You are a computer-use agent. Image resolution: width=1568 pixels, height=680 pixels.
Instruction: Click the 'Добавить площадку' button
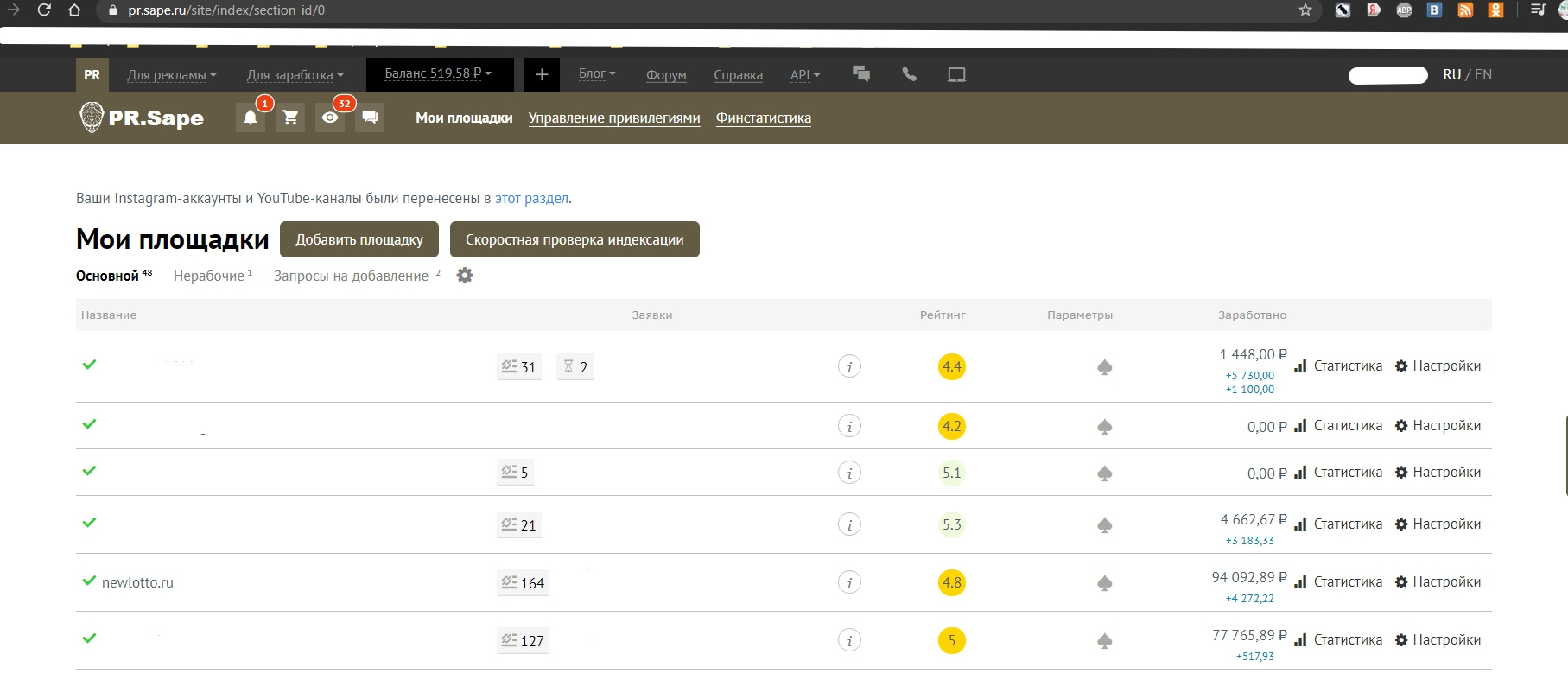359,240
